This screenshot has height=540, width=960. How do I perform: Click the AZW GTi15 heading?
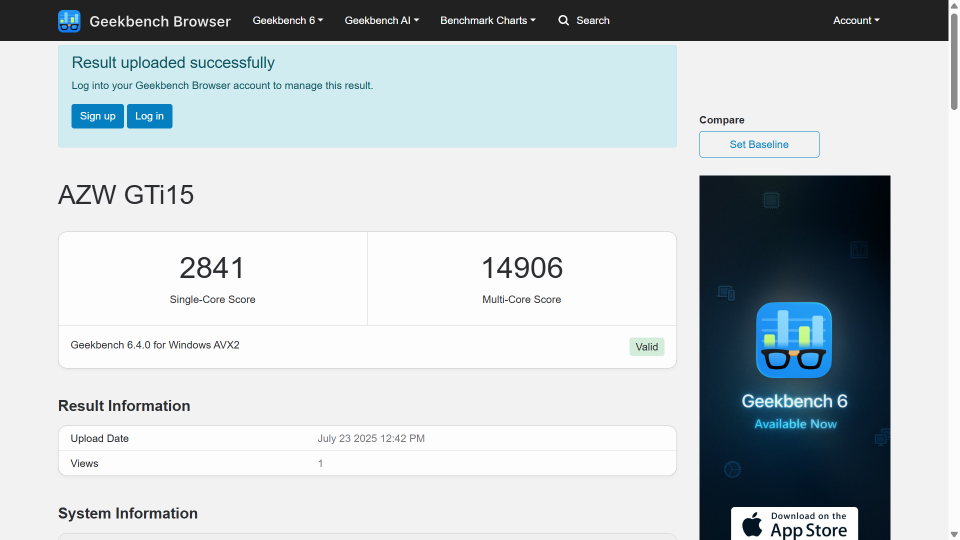pyautogui.click(x=126, y=195)
